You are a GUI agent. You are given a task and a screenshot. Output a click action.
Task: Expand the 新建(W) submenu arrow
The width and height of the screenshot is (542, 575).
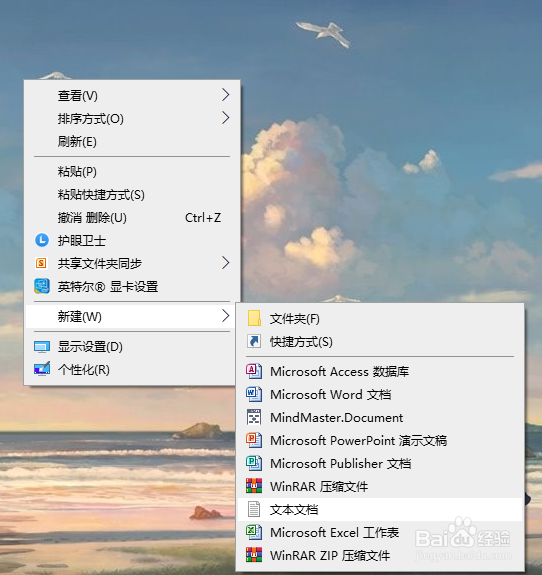pos(226,316)
